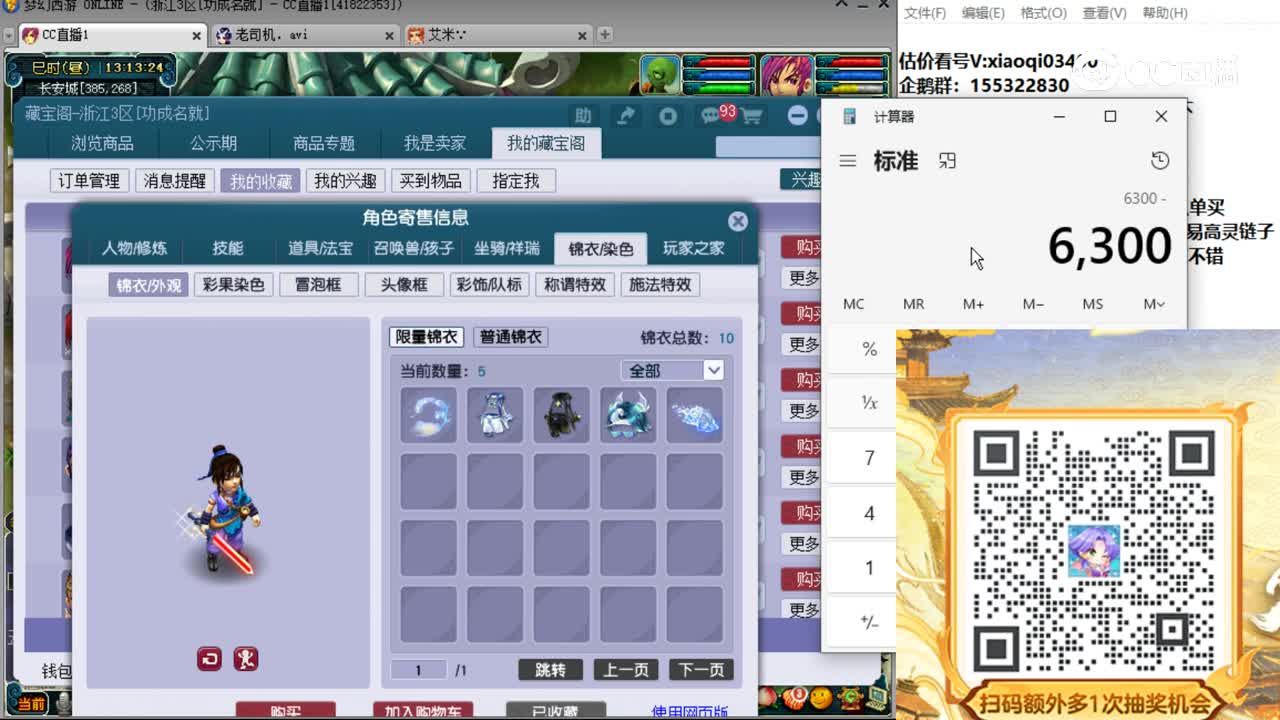This screenshot has height=720, width=1280.
Task: Switch to 我是卖家 tab
Action: pos(435,143)
